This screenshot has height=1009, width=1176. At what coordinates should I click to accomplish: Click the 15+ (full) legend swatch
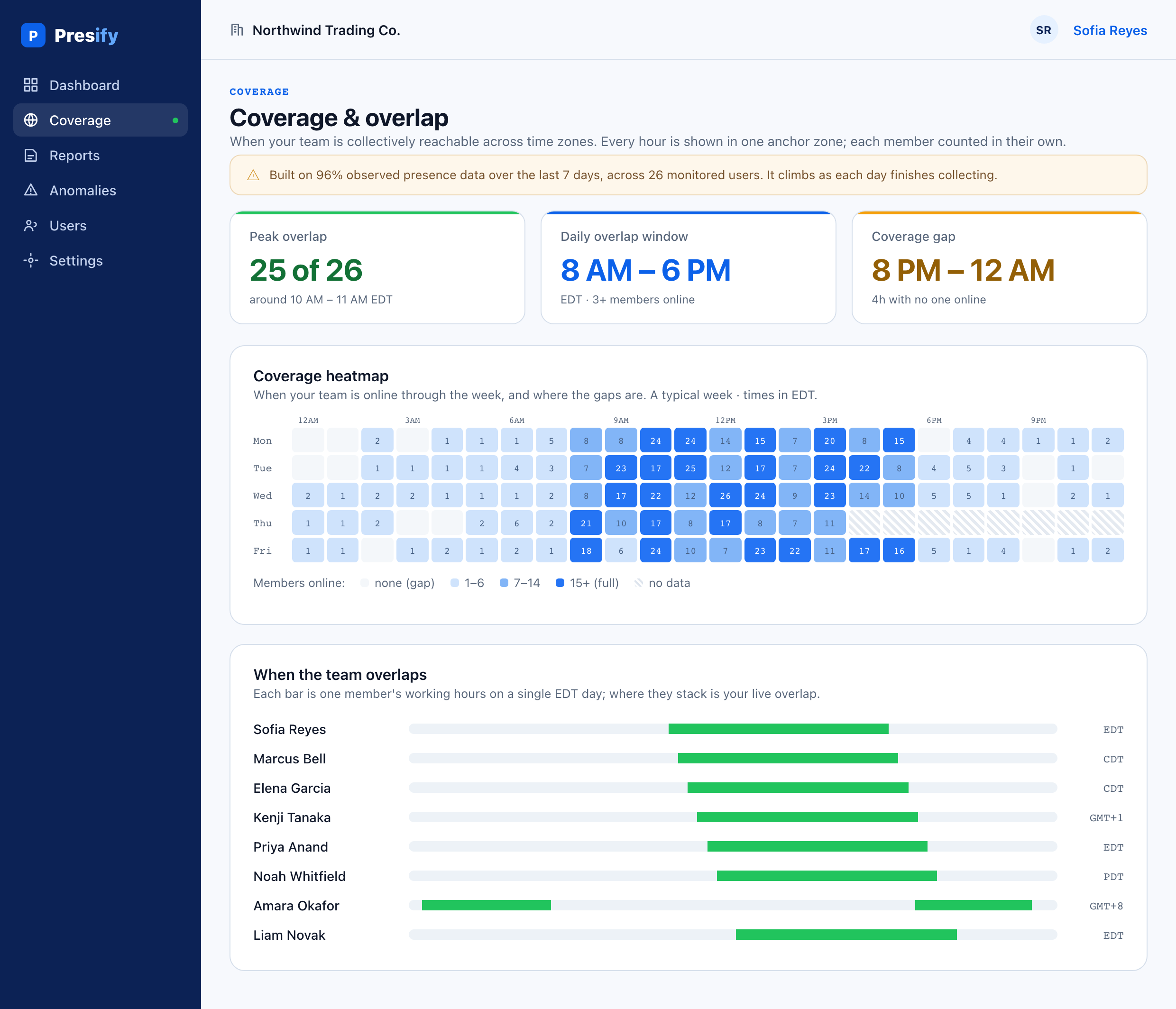point(560,583)
